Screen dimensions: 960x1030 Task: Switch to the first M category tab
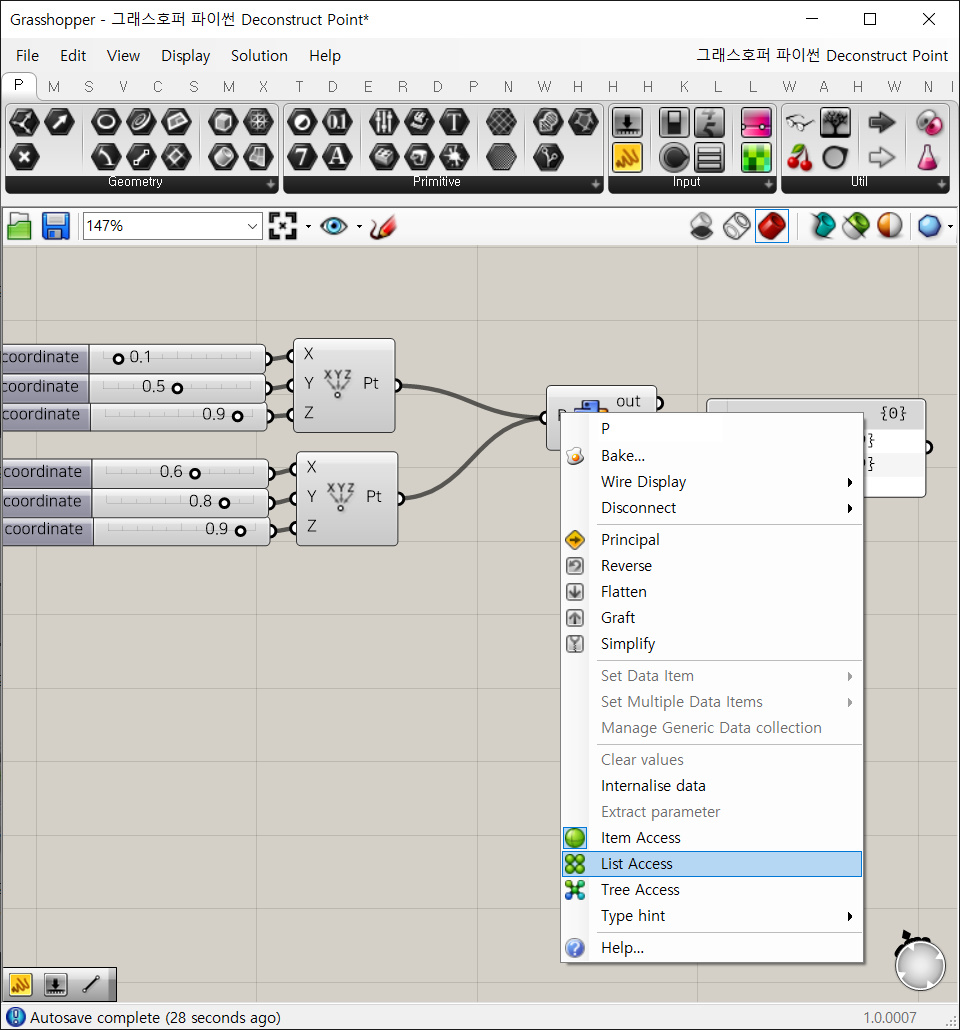(x=54, y=87)
